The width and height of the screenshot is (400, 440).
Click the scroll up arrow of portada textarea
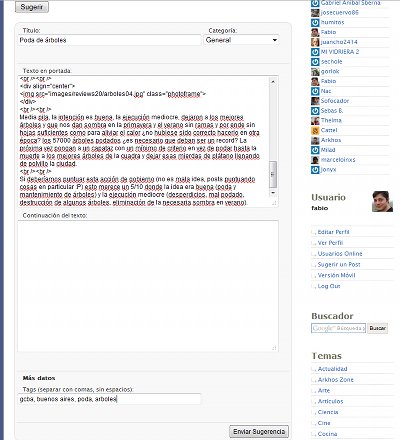[273, 81]
